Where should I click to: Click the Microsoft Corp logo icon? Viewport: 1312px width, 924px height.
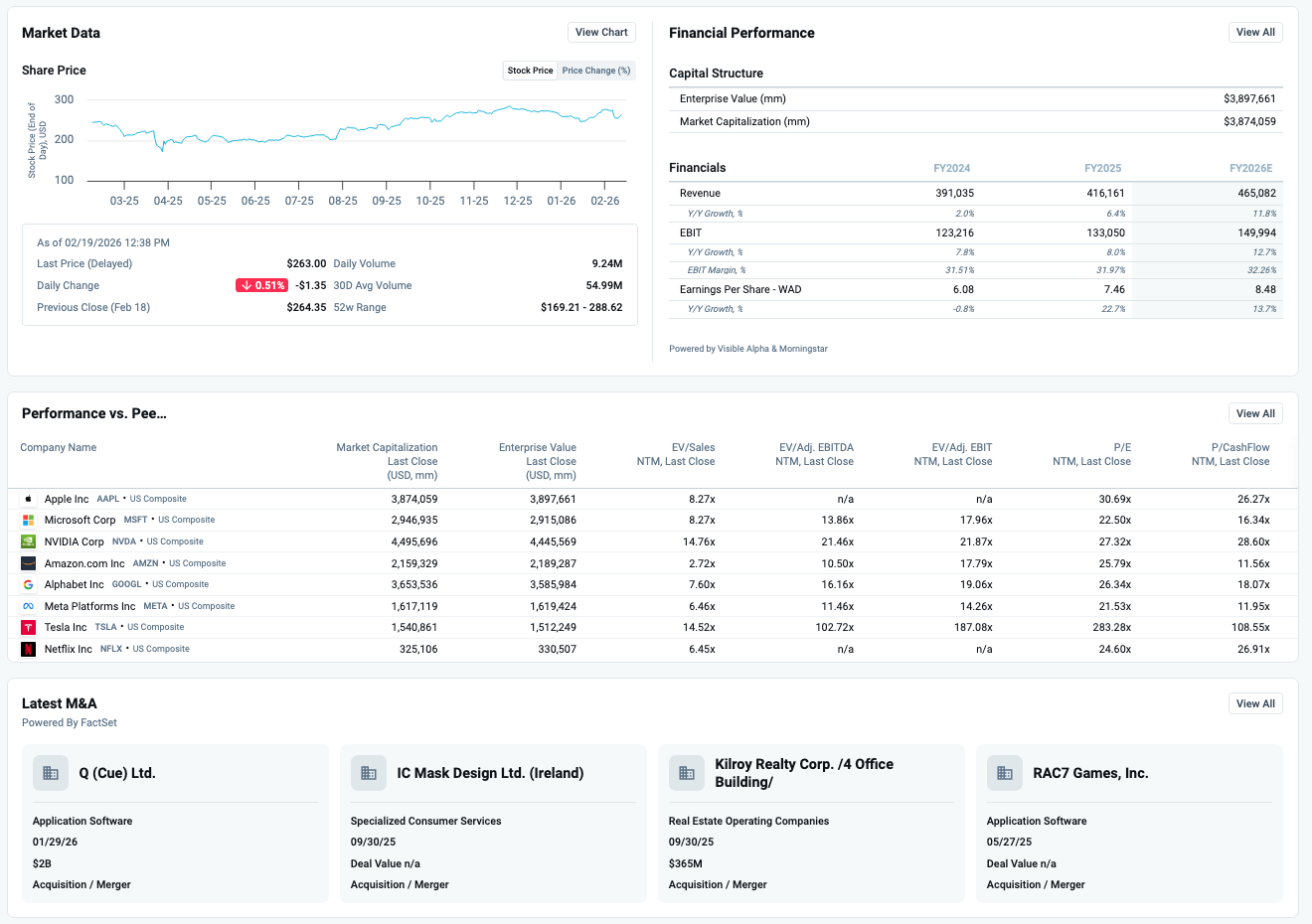[29, 520]
